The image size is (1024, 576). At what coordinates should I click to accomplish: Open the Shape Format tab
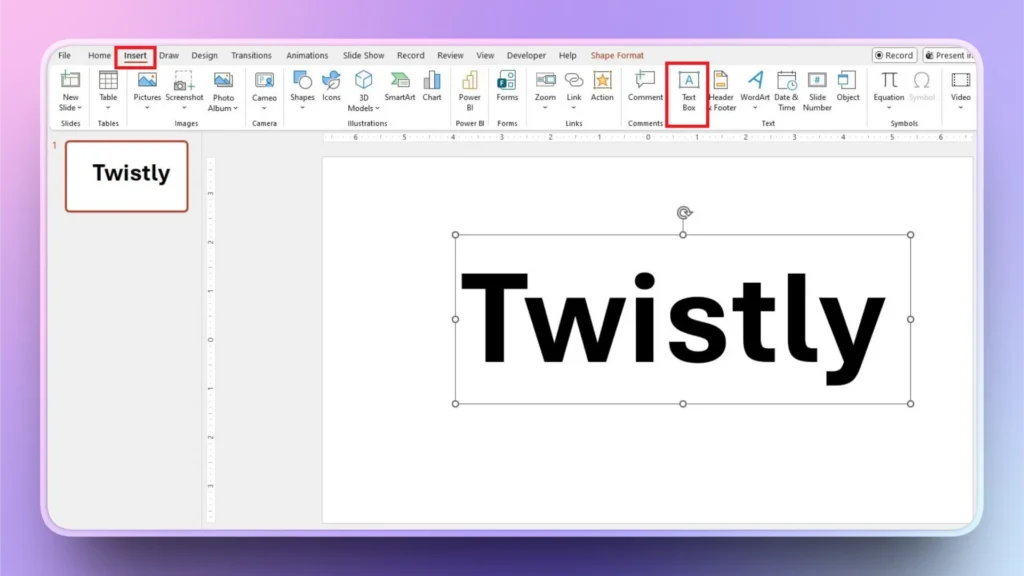coord(617,55)
